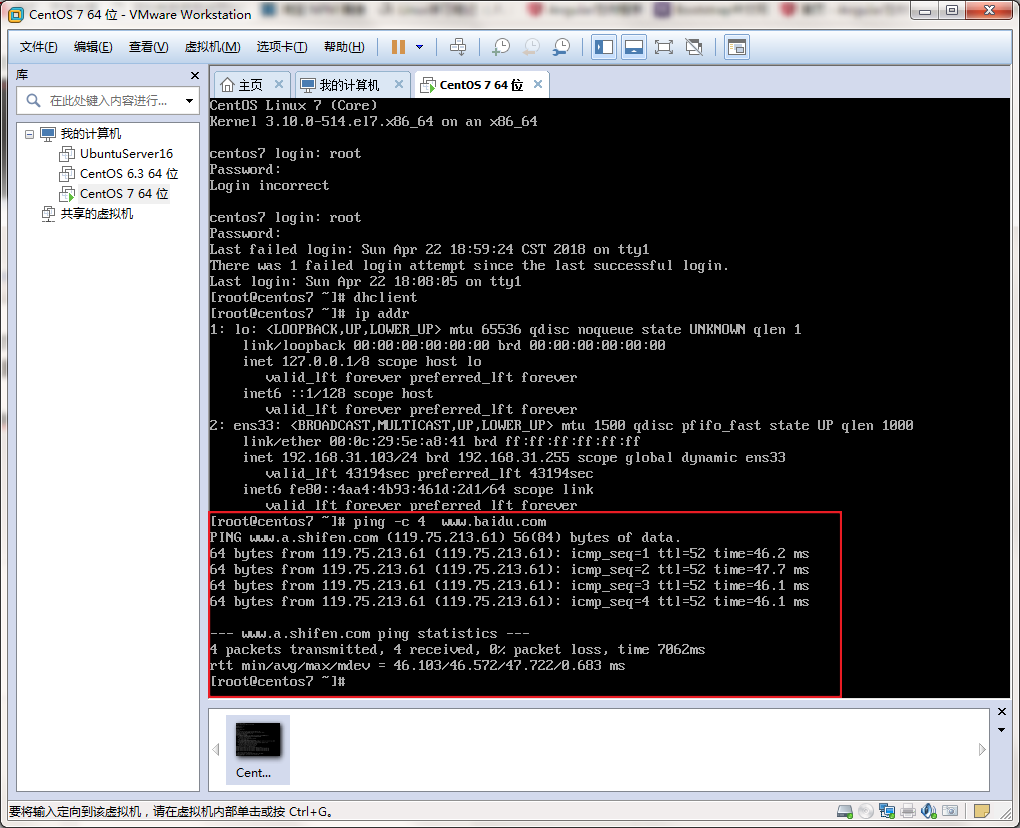Toggle the thumbnail bar visibility
The image size is (1020, 828).
[x=634, y=47]
